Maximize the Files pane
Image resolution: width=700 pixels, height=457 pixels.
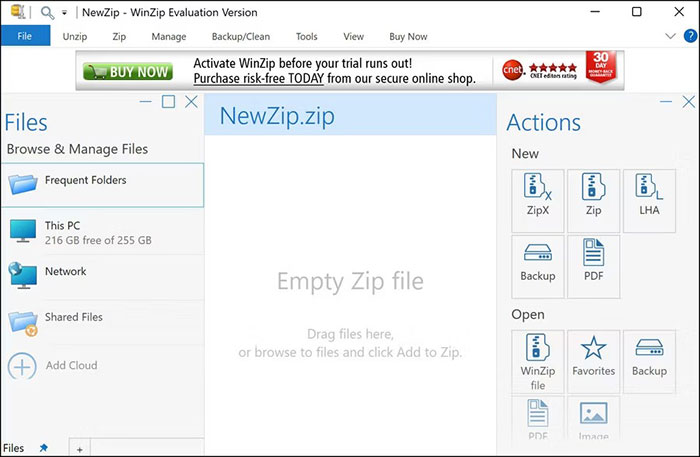click(x=168, y=102)
